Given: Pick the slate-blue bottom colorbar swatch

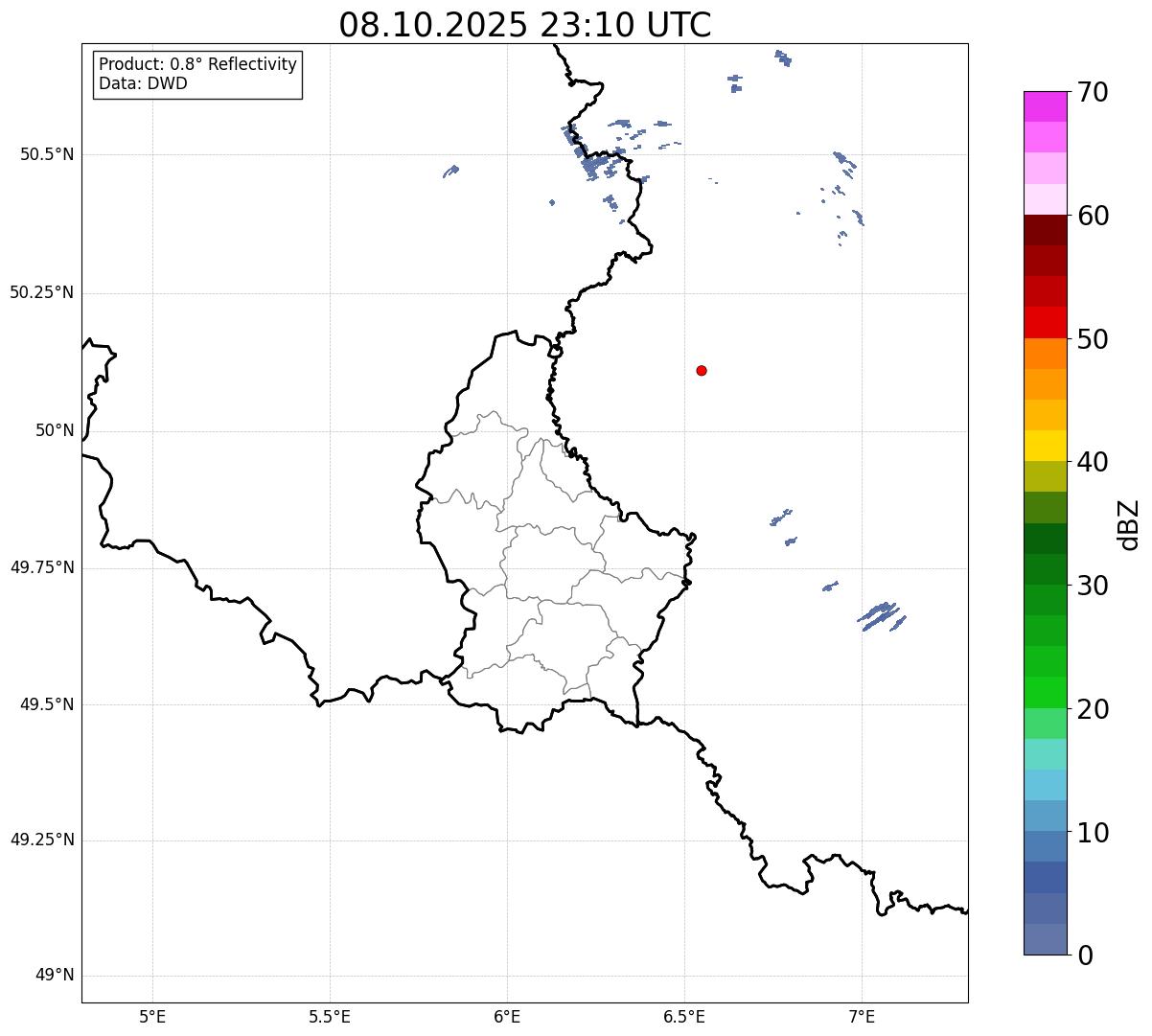Looking at the screenshot, I should (1045, 939).
